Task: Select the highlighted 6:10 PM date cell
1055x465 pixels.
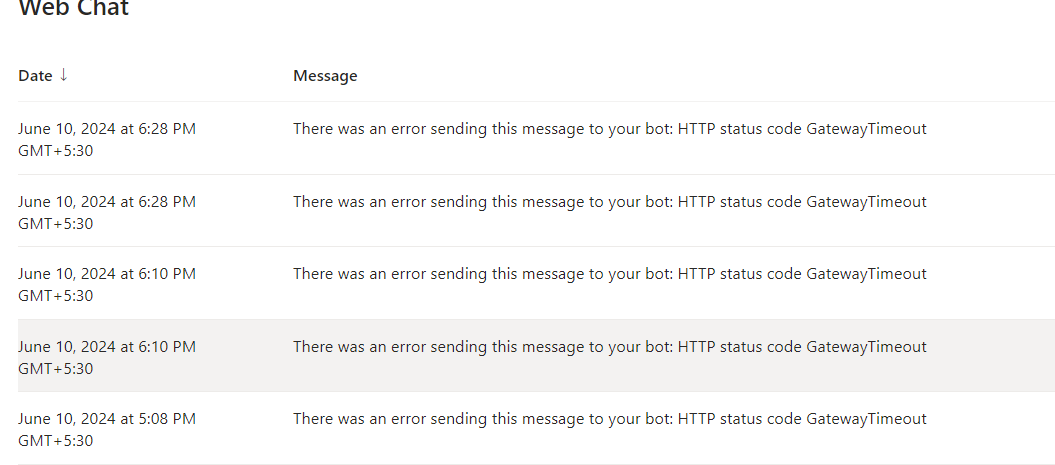Action: [x=107, y=346]
